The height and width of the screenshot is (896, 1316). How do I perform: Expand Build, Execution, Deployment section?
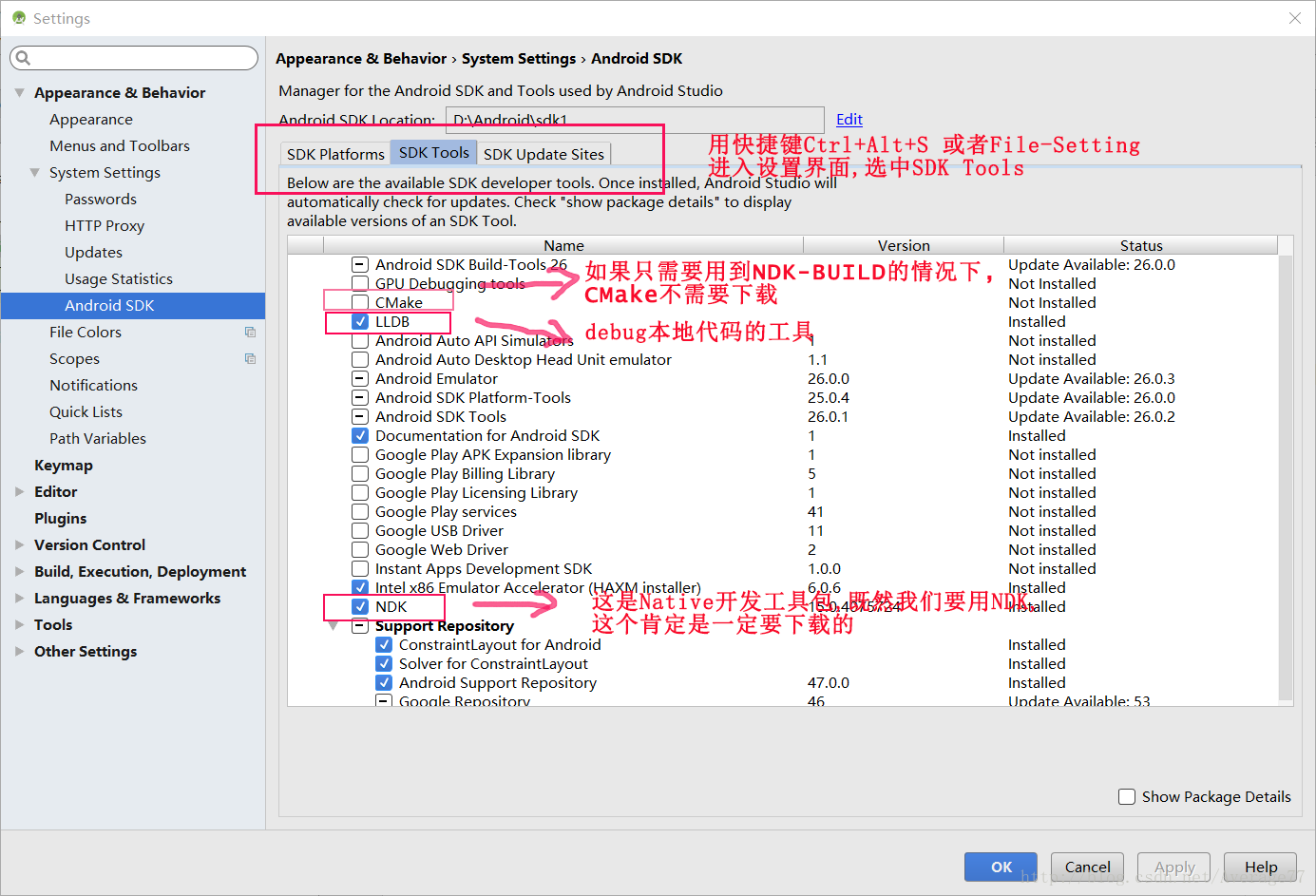point(19,571)
